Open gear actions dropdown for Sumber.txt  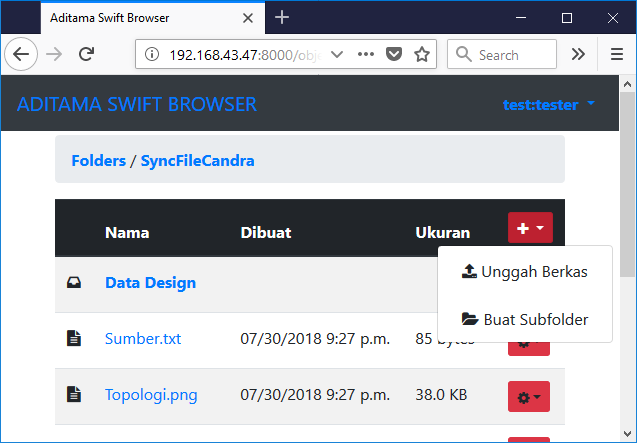529,348
